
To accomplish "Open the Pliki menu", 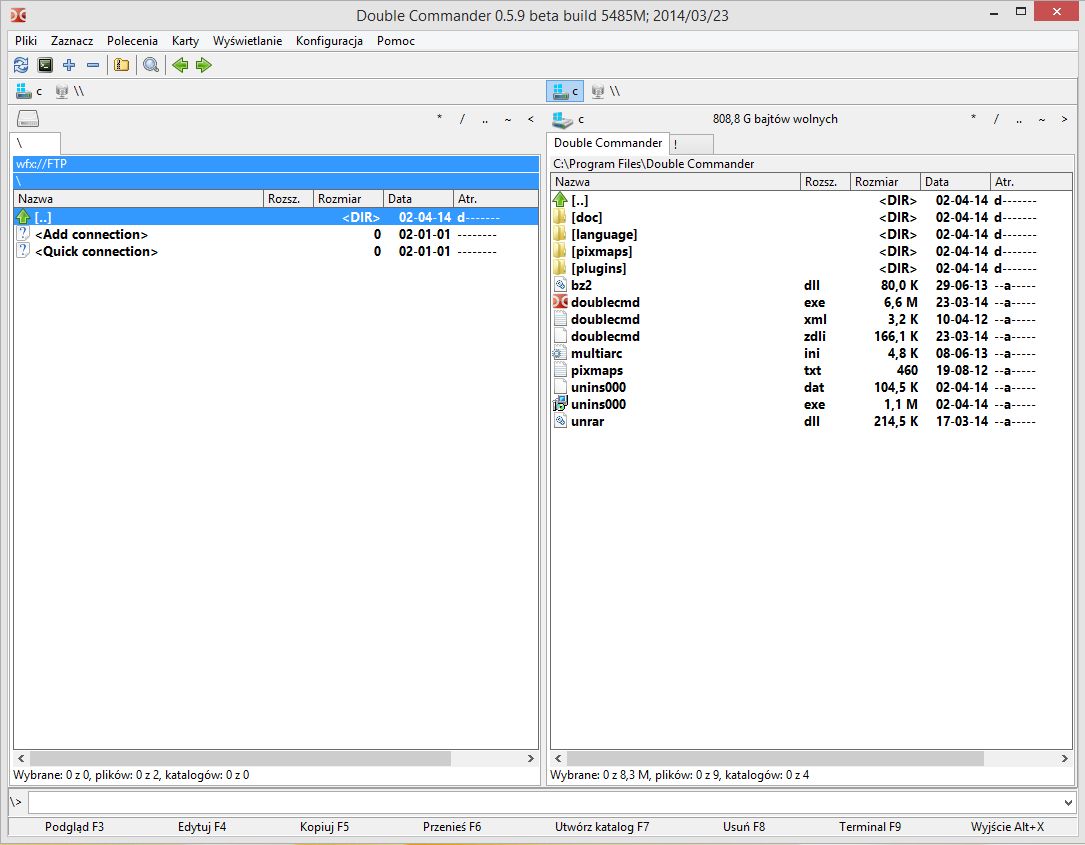I will pyautogui.click(x=26, y=41).
